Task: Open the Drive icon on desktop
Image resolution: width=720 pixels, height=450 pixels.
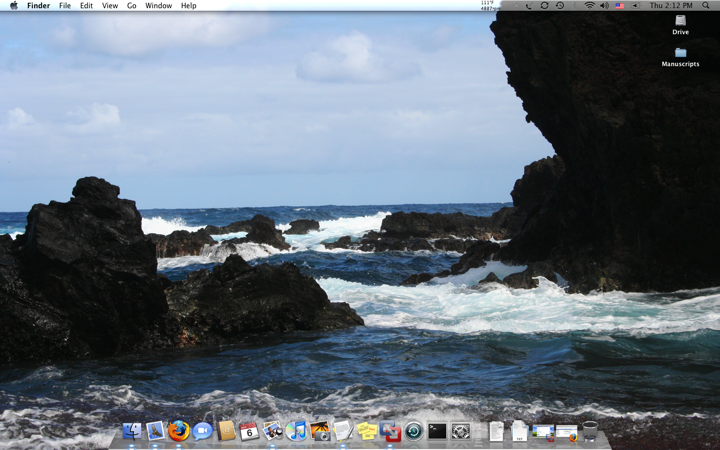Action: point(680,21)
